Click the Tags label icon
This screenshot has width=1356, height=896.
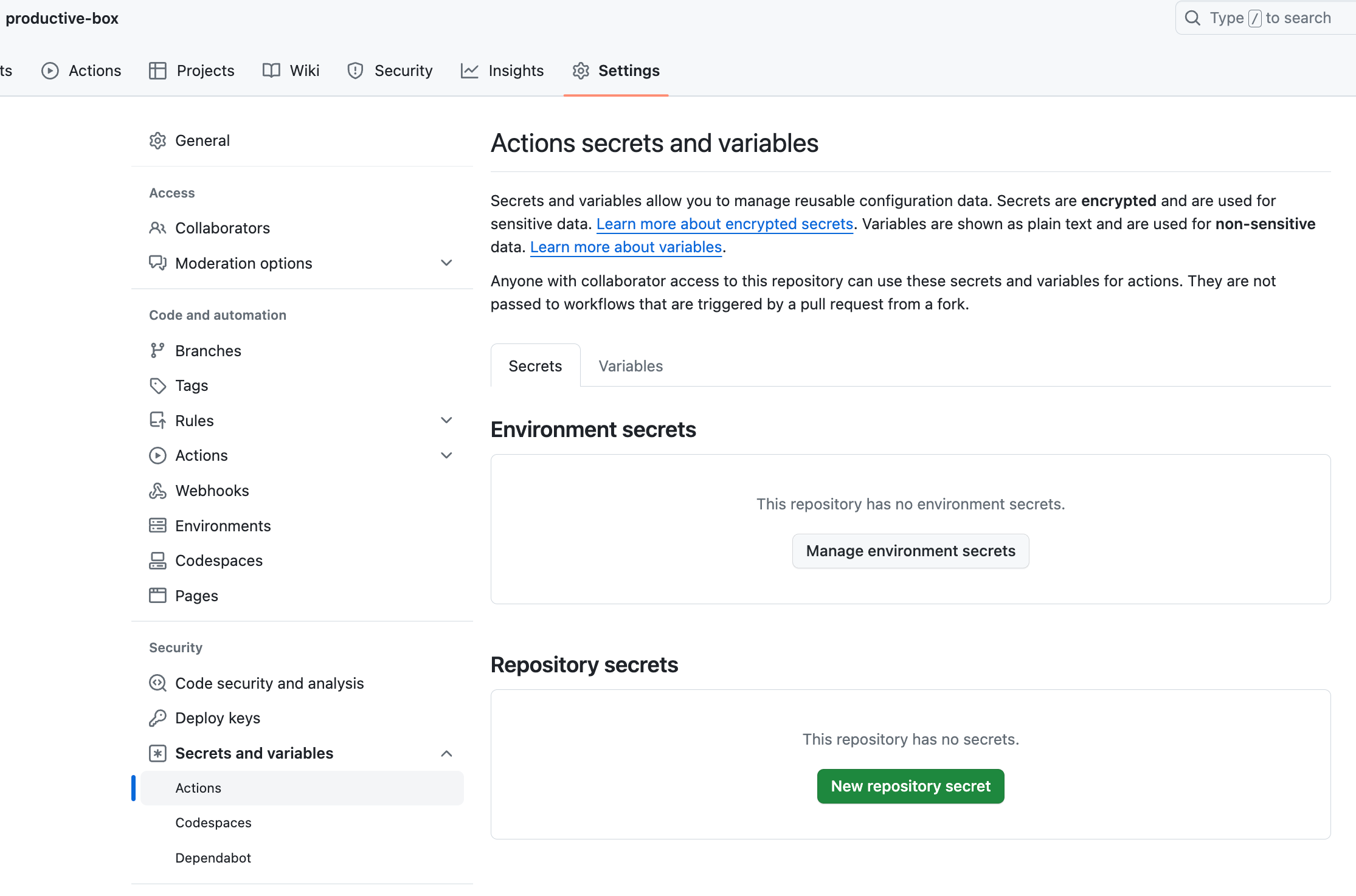click(x=157, y=386)
